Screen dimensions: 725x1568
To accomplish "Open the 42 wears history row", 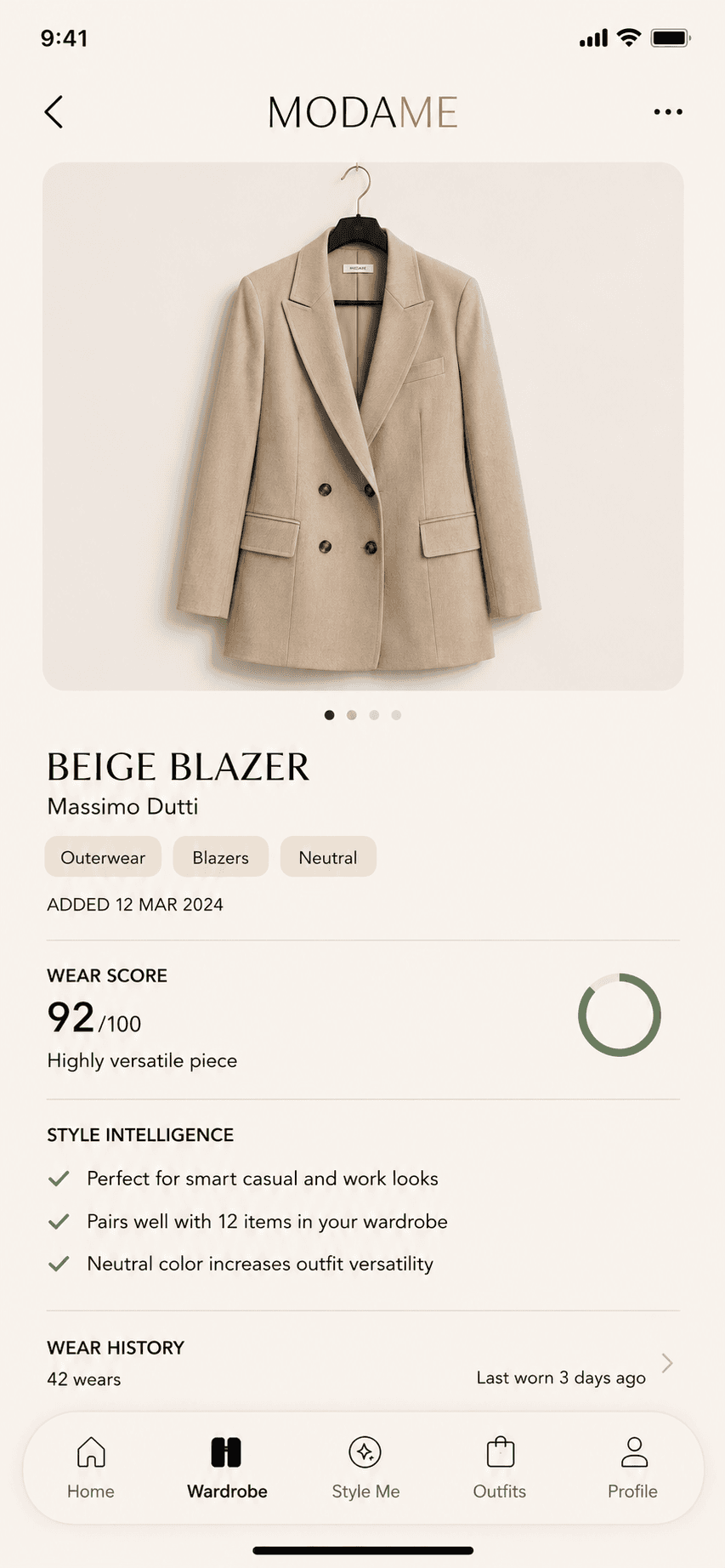I will pos(363,1363).
